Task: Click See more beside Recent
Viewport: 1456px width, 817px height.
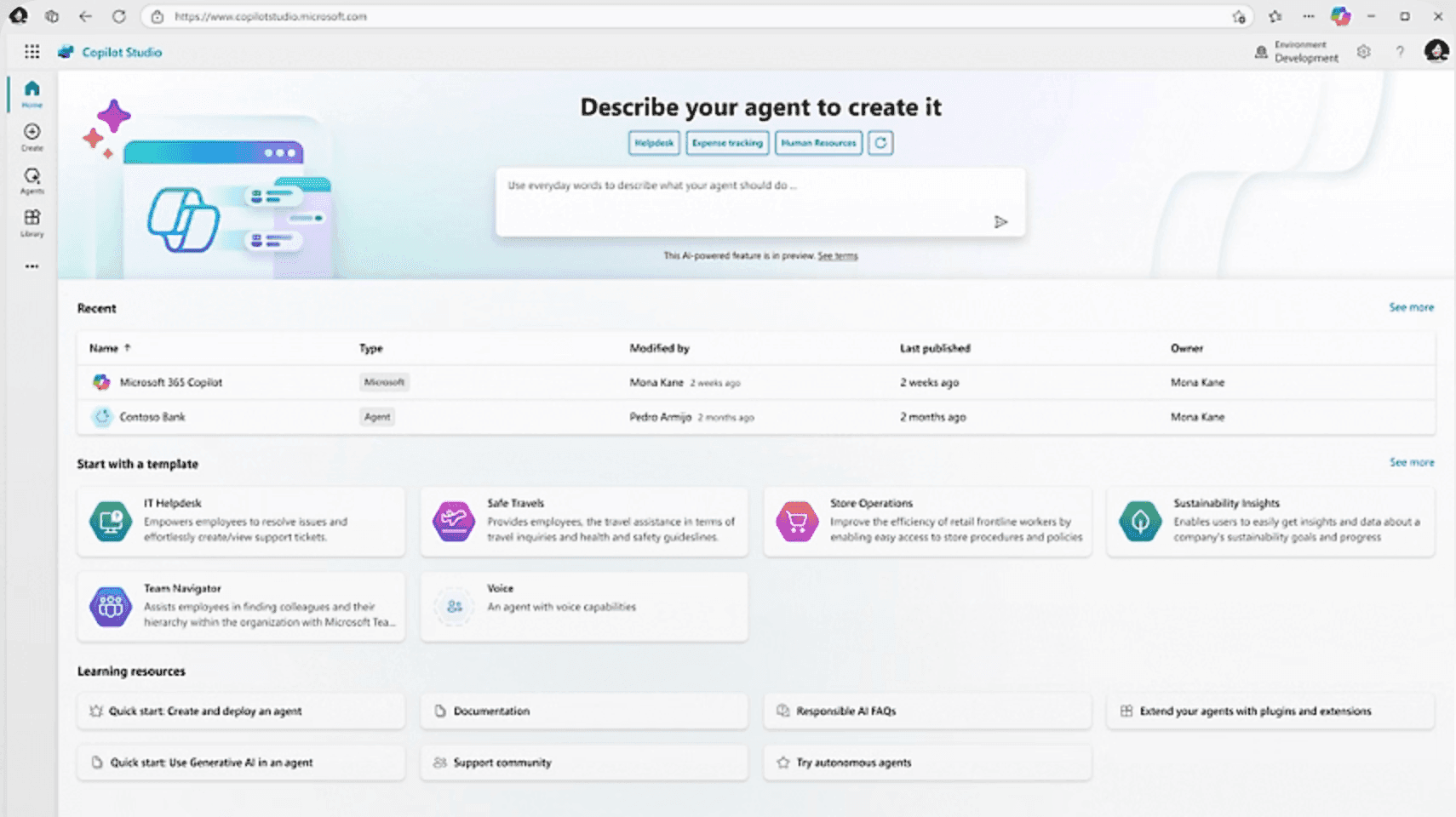Action: pos(1411,307)
